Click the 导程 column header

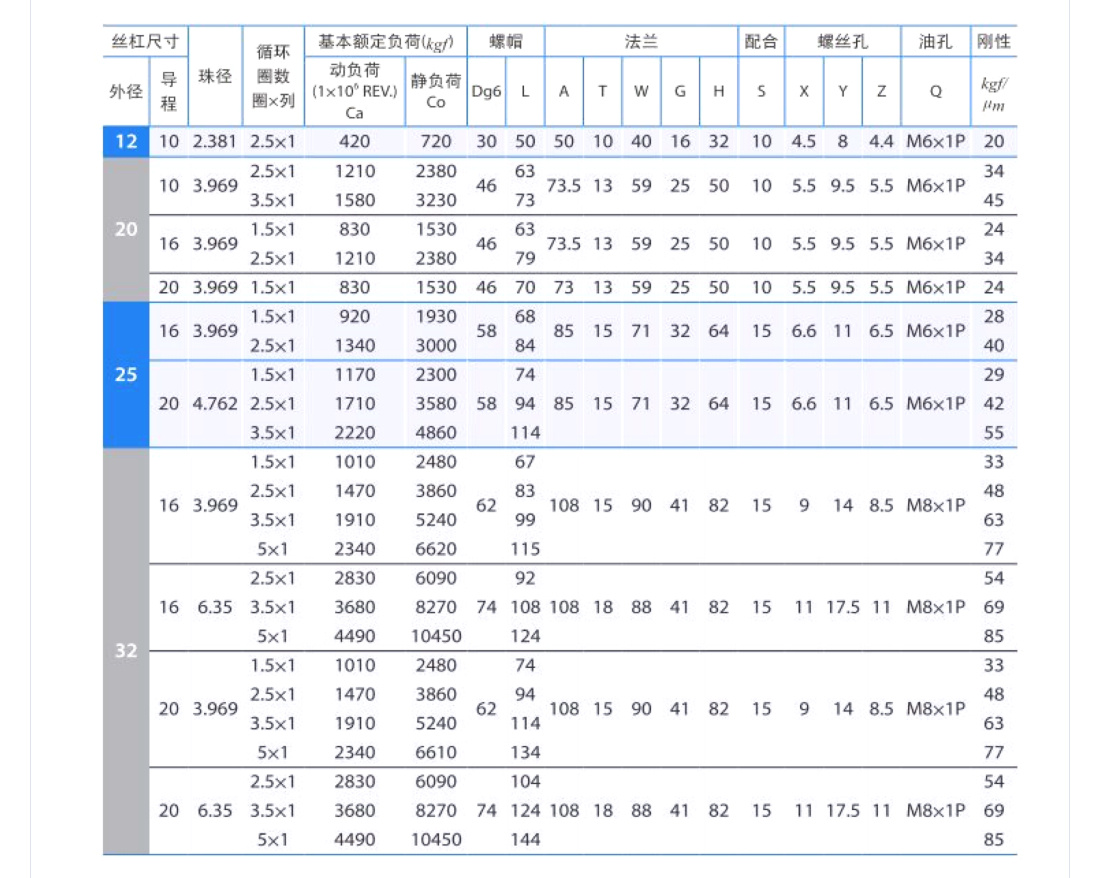click(x=168, y=91)
